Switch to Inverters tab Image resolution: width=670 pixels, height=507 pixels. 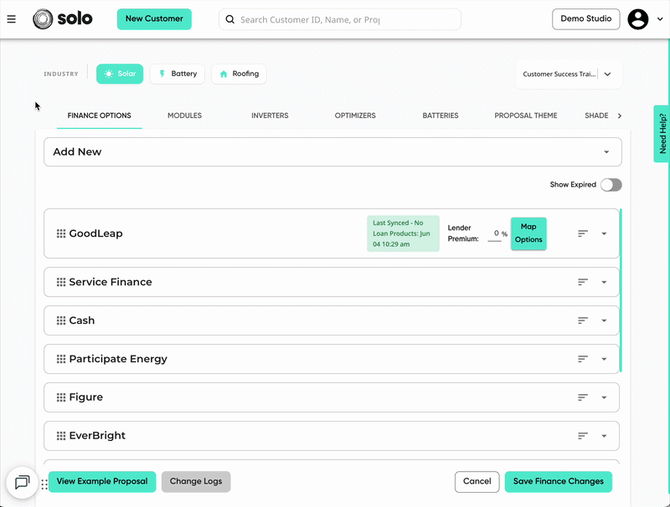(x=270, y=116)
